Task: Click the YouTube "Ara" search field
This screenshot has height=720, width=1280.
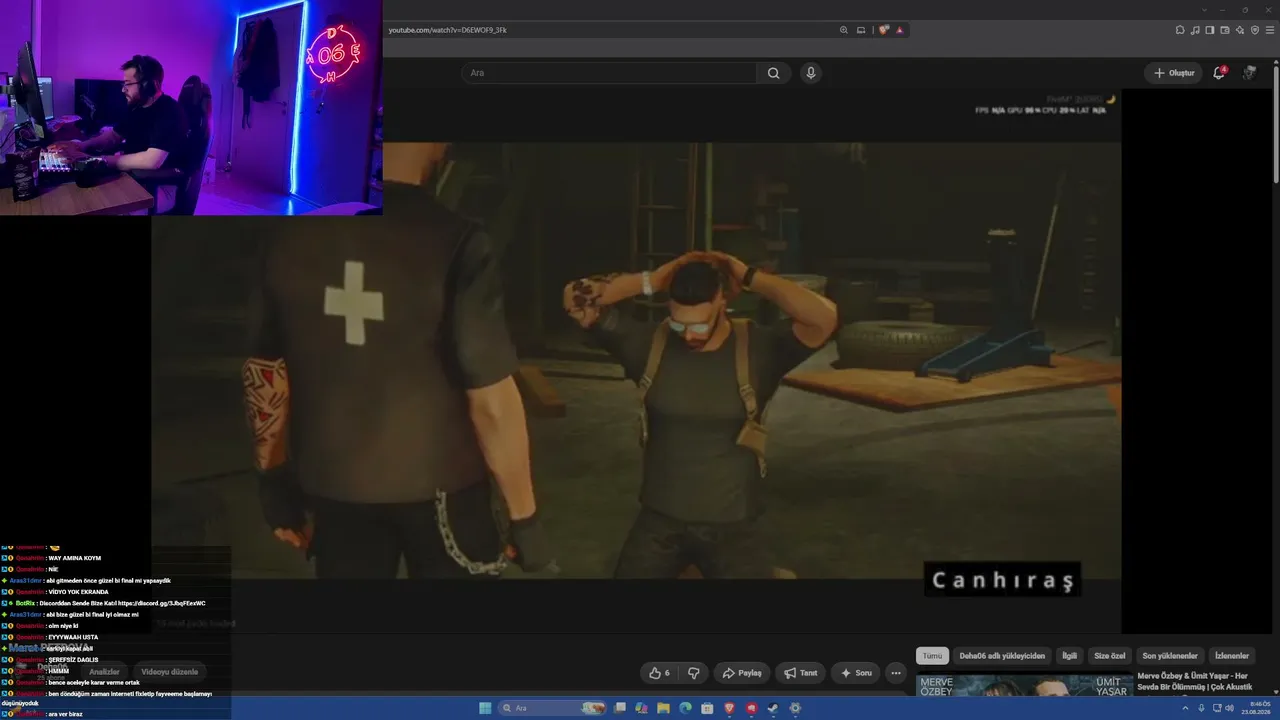Action: 609,73
